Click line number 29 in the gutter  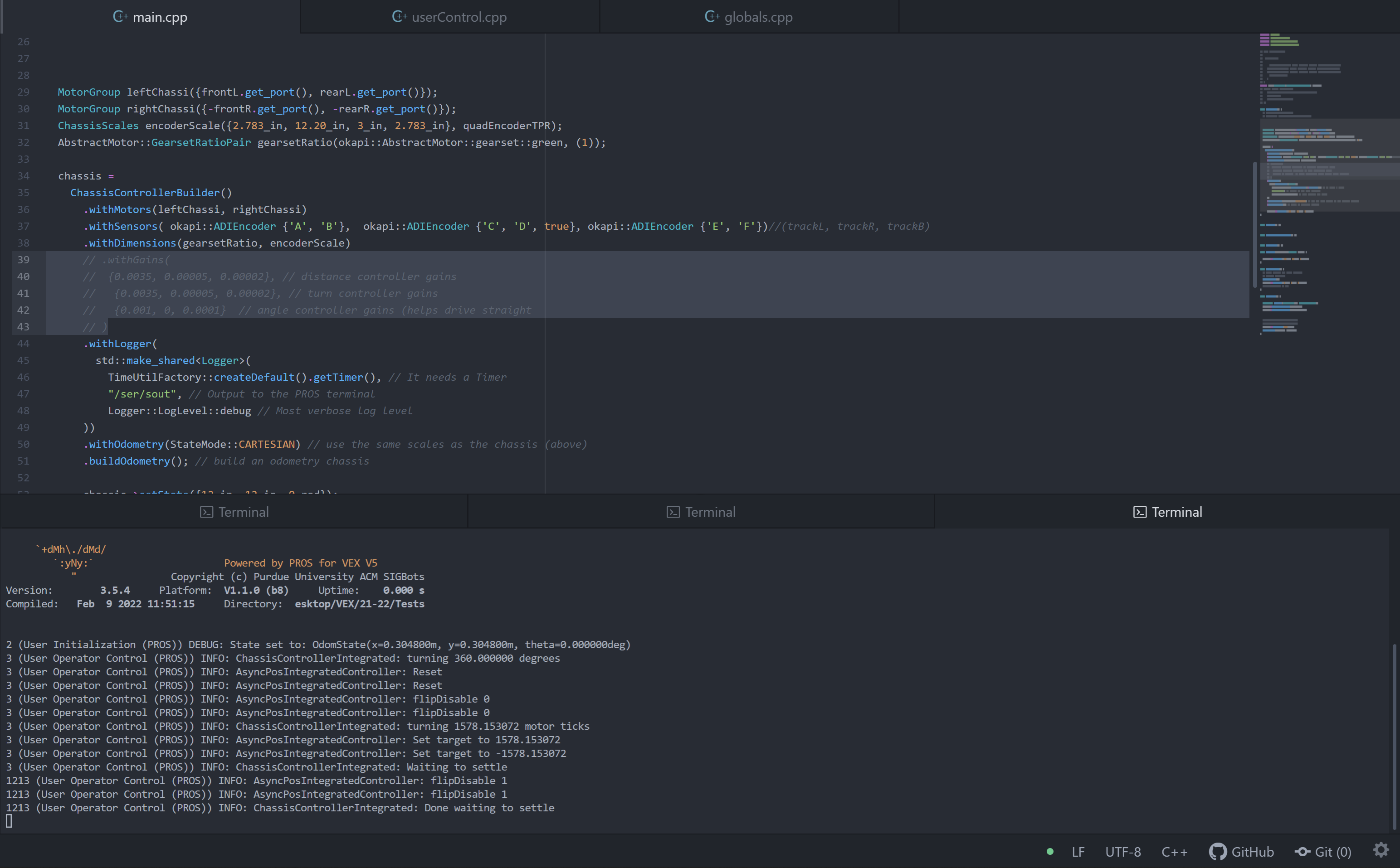[x=24, y=92]
